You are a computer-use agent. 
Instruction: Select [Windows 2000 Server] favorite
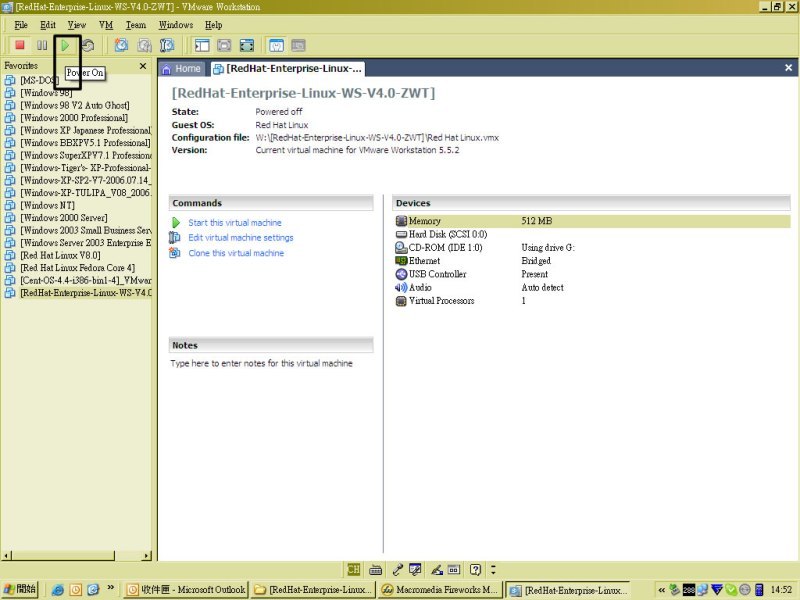click(x=64, y=218)
